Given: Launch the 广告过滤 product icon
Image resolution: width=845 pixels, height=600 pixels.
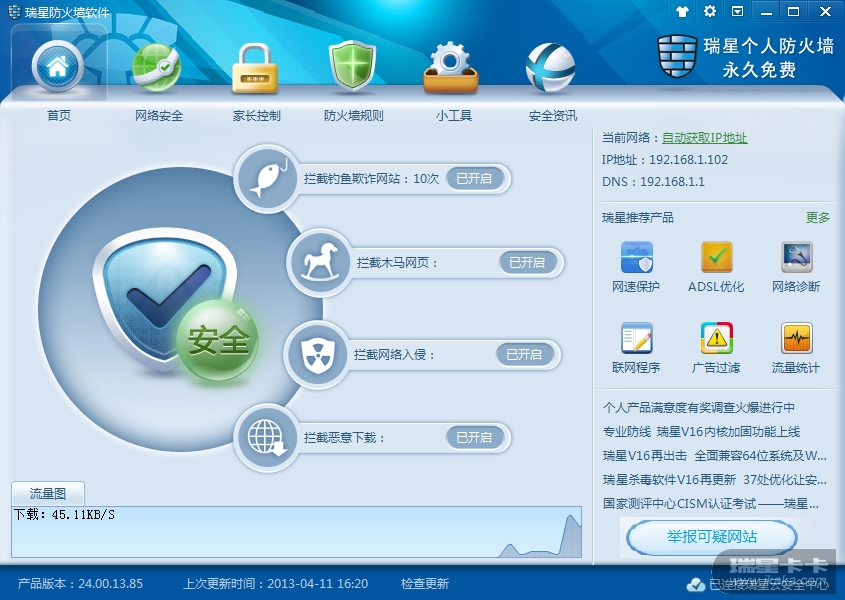Looking at the screenshot, I should (716, 339).
